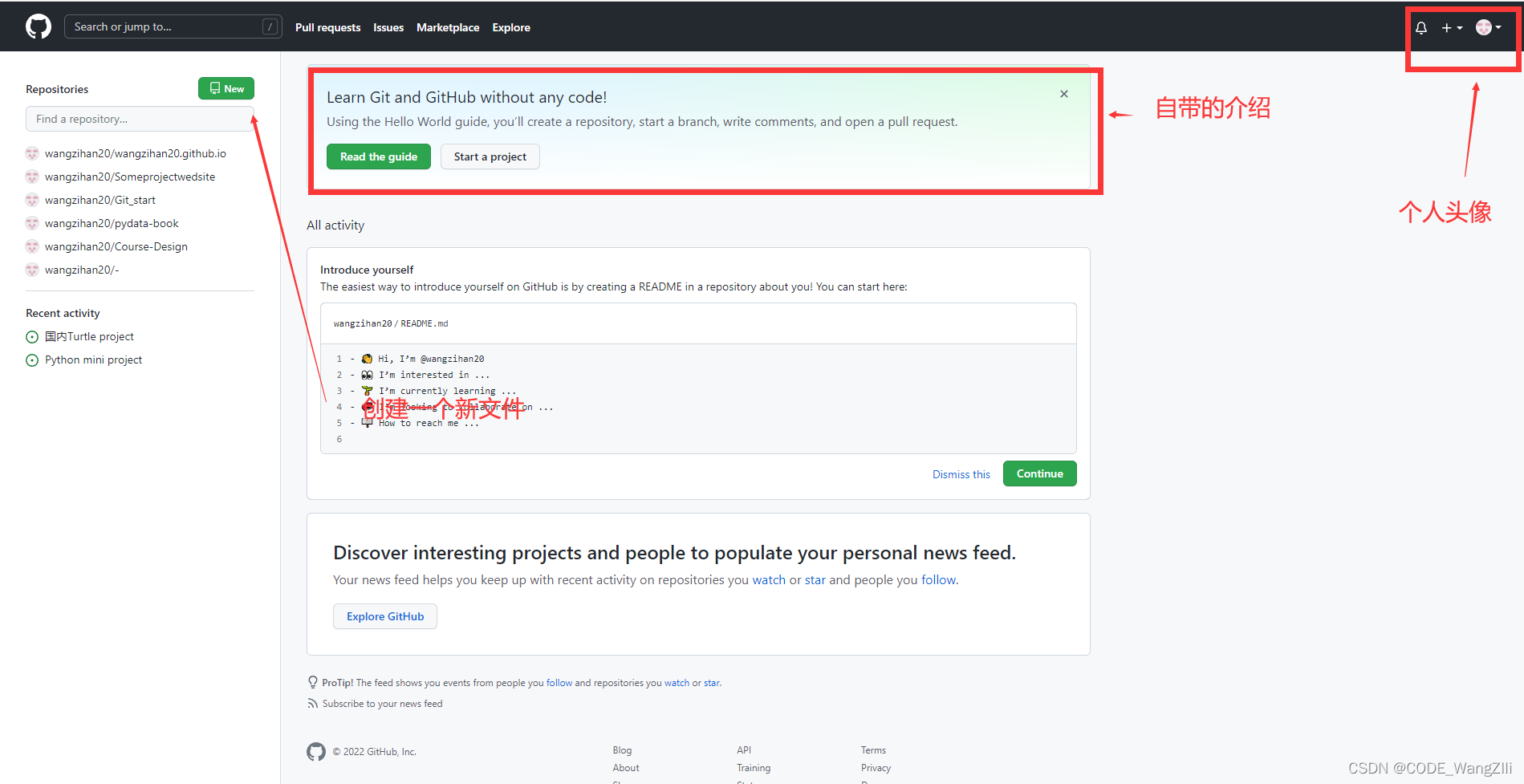Click the Dismiss this link

(x=961, y=474)
